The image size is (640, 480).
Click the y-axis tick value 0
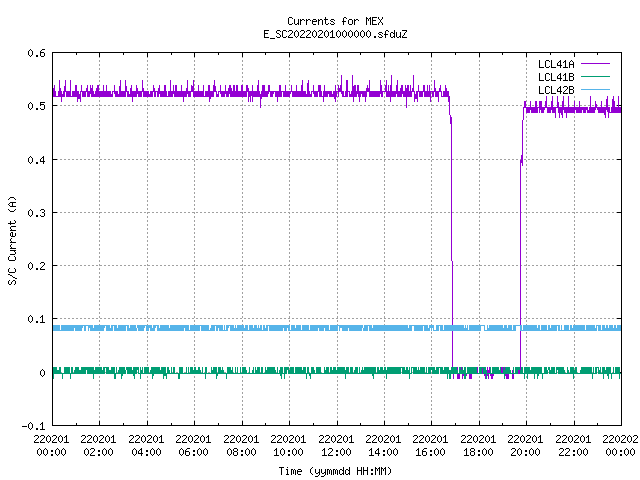point(42,373)
